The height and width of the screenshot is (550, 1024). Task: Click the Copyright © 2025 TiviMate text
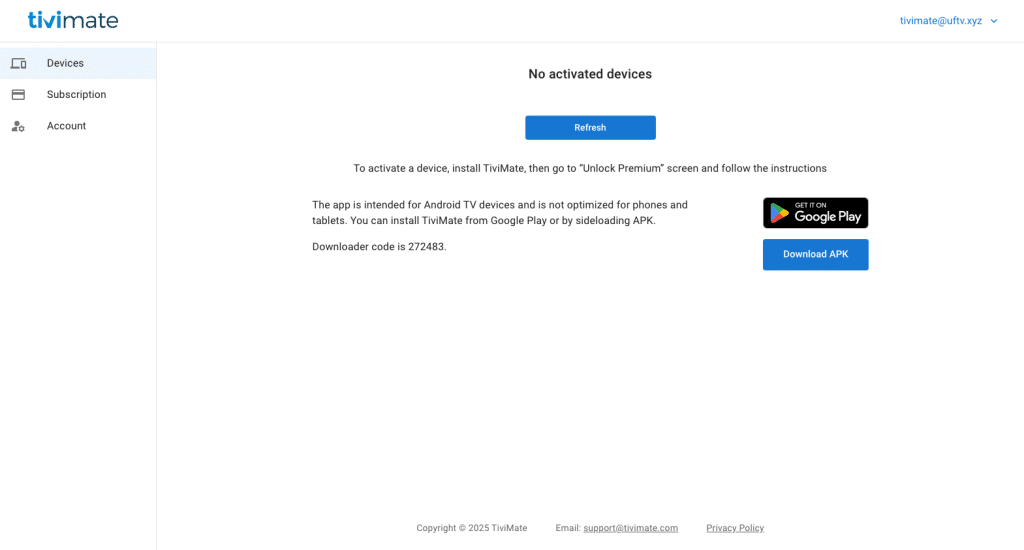coord(472,528)
